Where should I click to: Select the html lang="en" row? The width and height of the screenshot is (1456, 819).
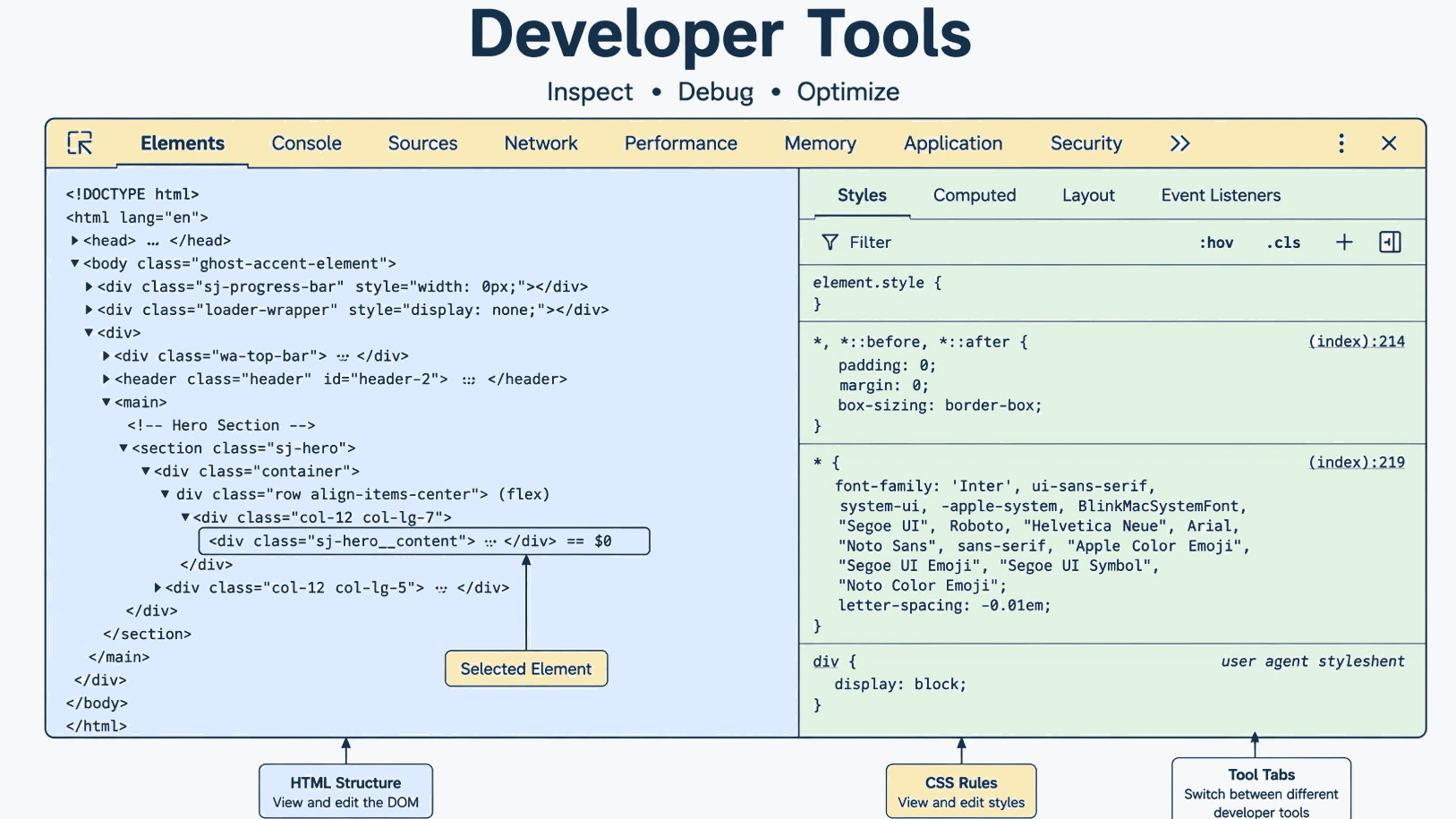click(137, 218)
